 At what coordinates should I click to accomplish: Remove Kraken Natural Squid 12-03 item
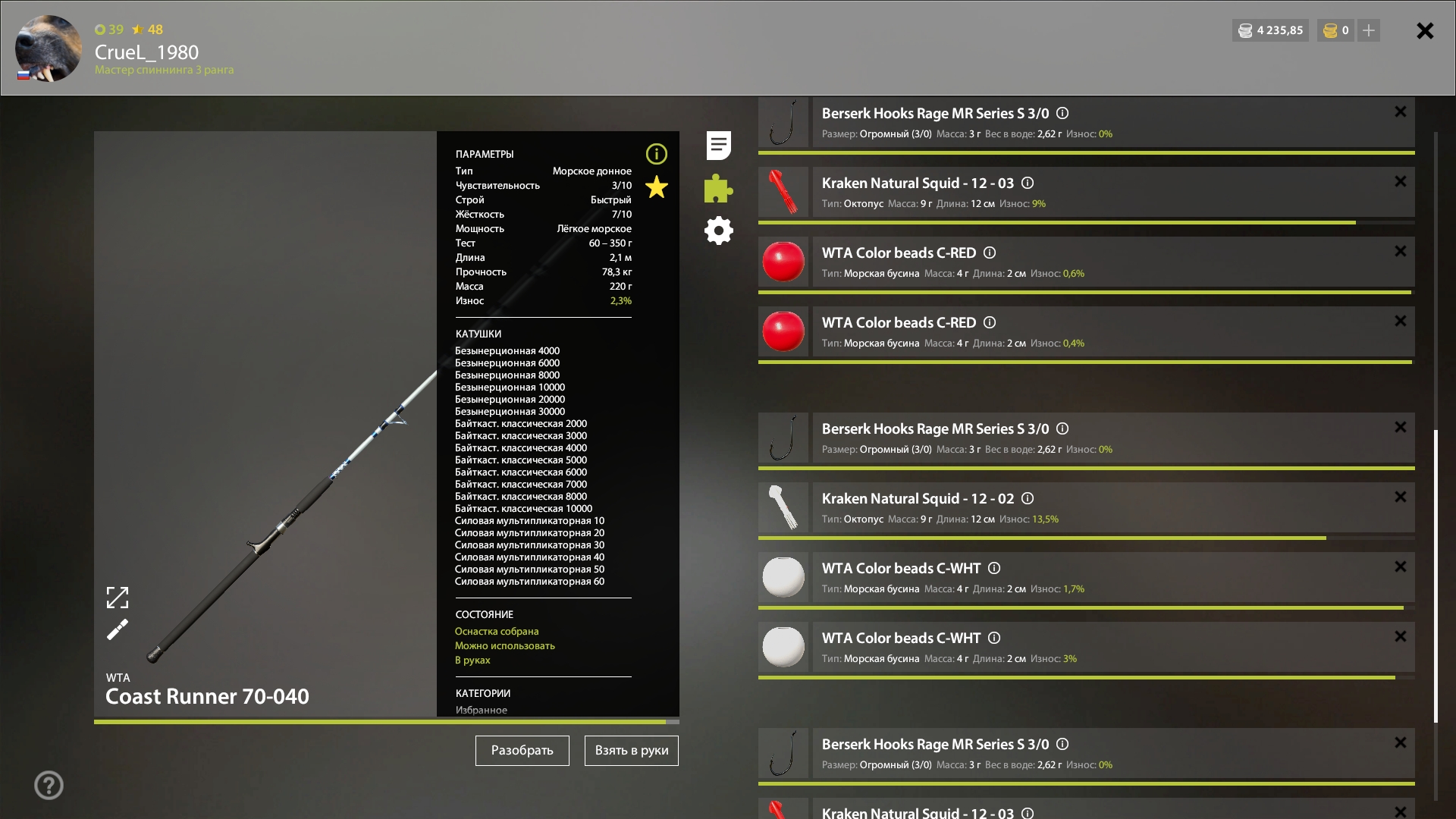click(x=1400, y=182)
